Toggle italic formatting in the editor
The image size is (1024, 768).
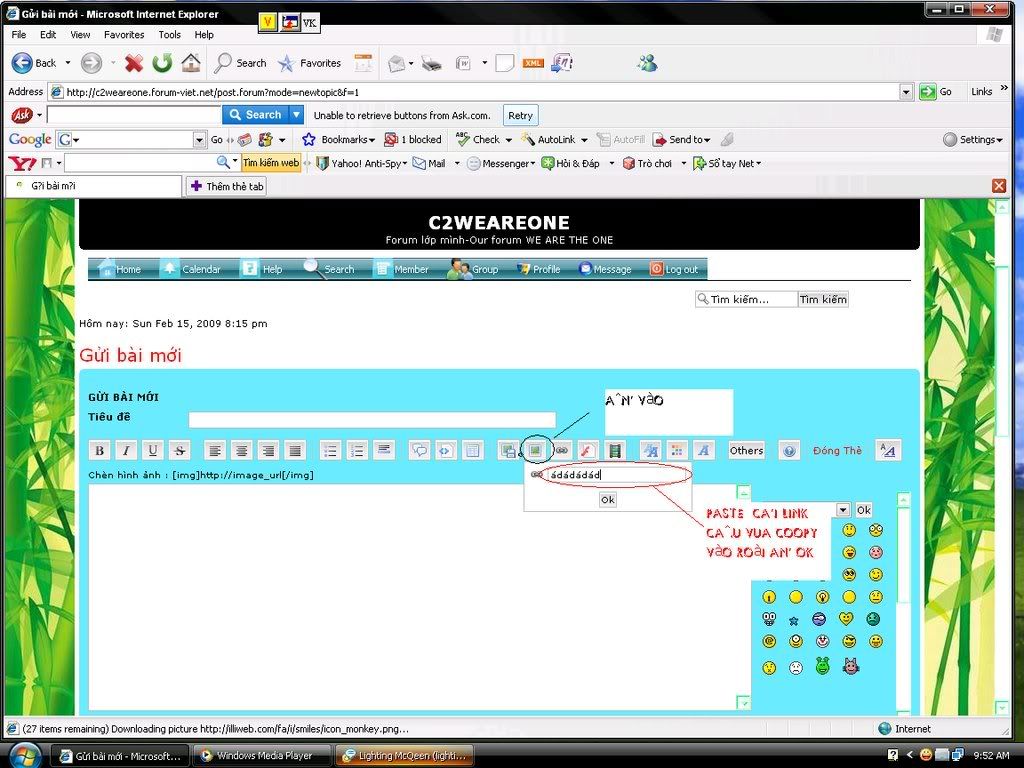tap(126, 450)
